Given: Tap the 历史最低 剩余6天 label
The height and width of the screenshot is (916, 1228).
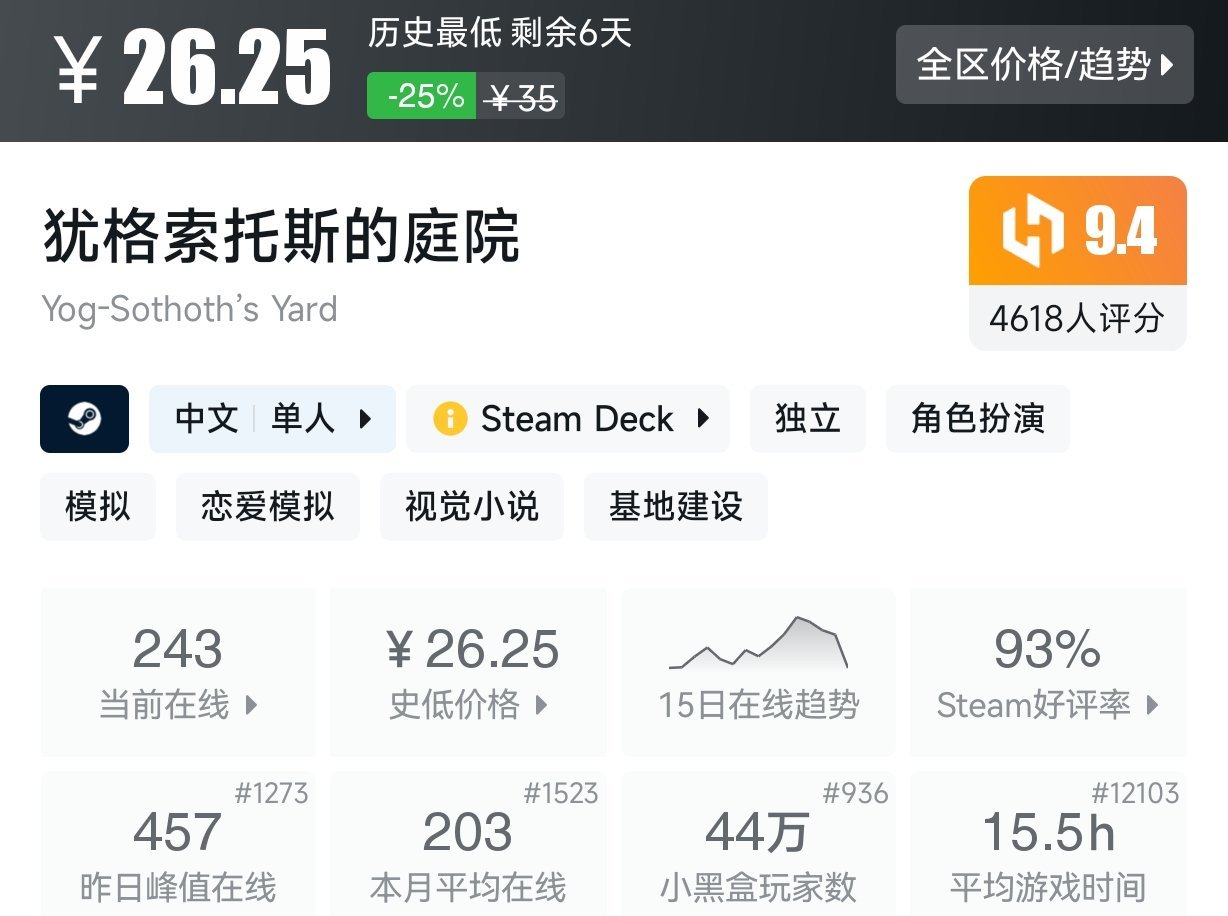Looking at the screenshot, I should click(x=500, y=34).
